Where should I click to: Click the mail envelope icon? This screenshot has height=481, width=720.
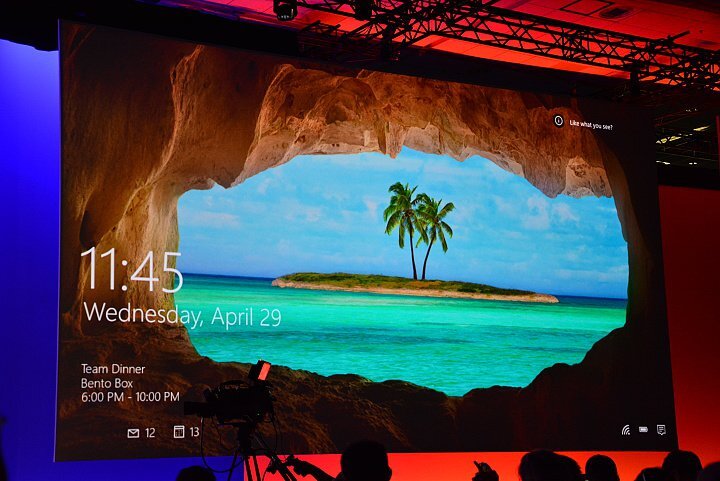coord(133,433)
